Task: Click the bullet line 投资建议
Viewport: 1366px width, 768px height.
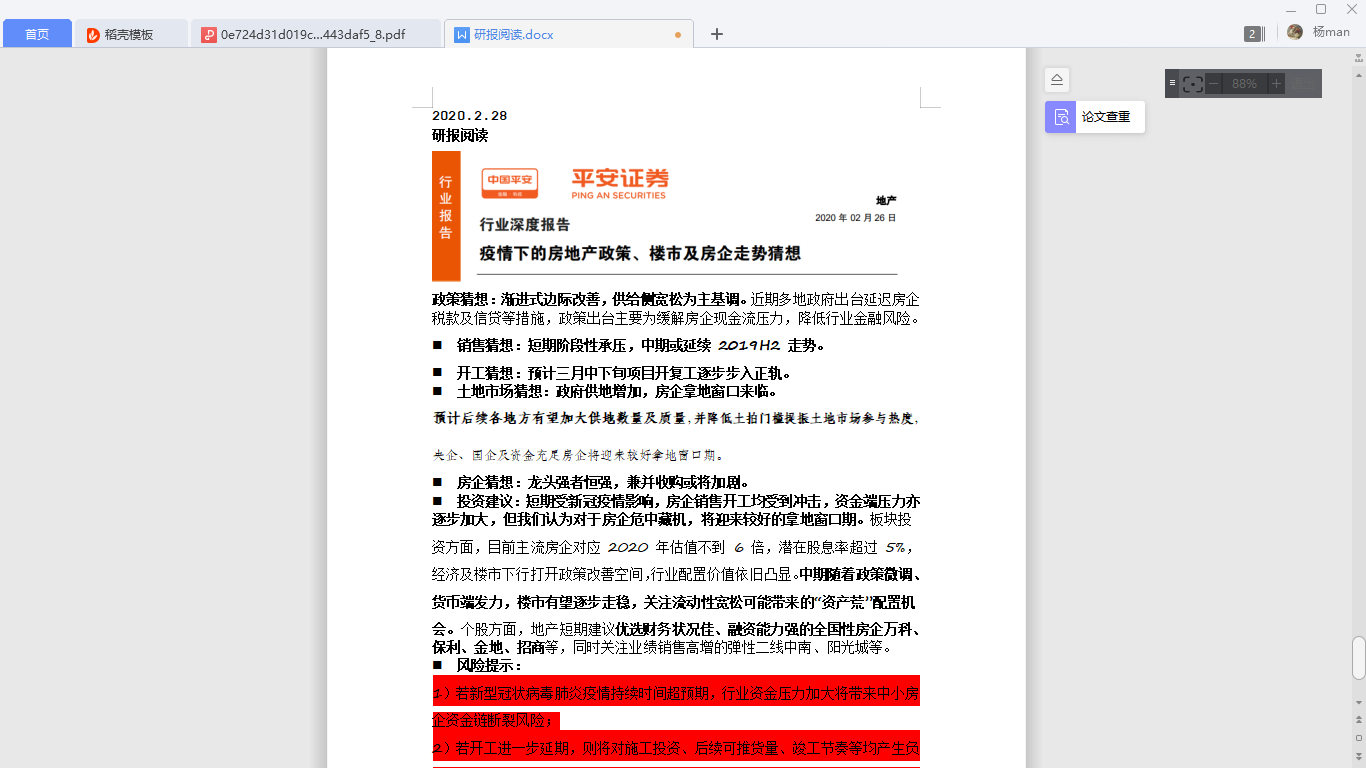Action: (676, 501)
